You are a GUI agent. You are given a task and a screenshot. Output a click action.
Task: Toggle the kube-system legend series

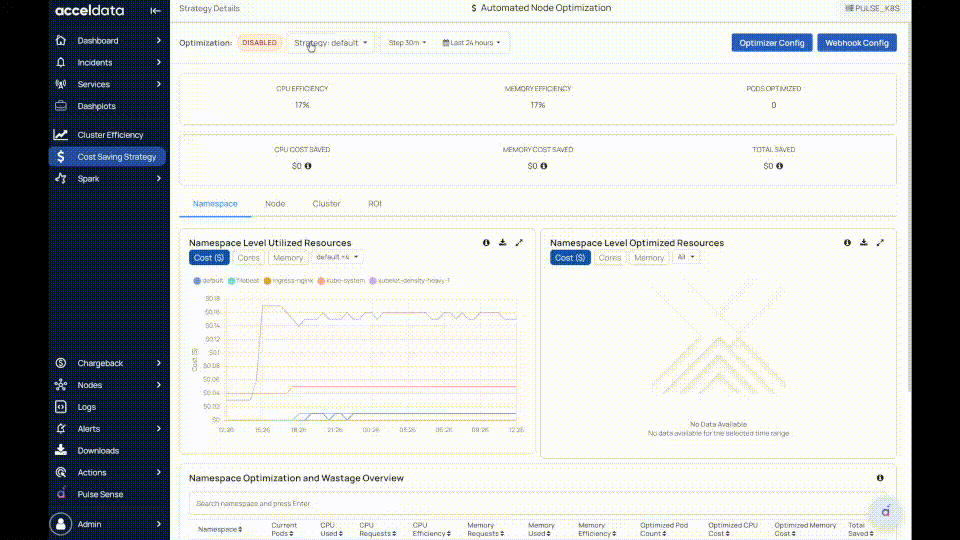341,280
